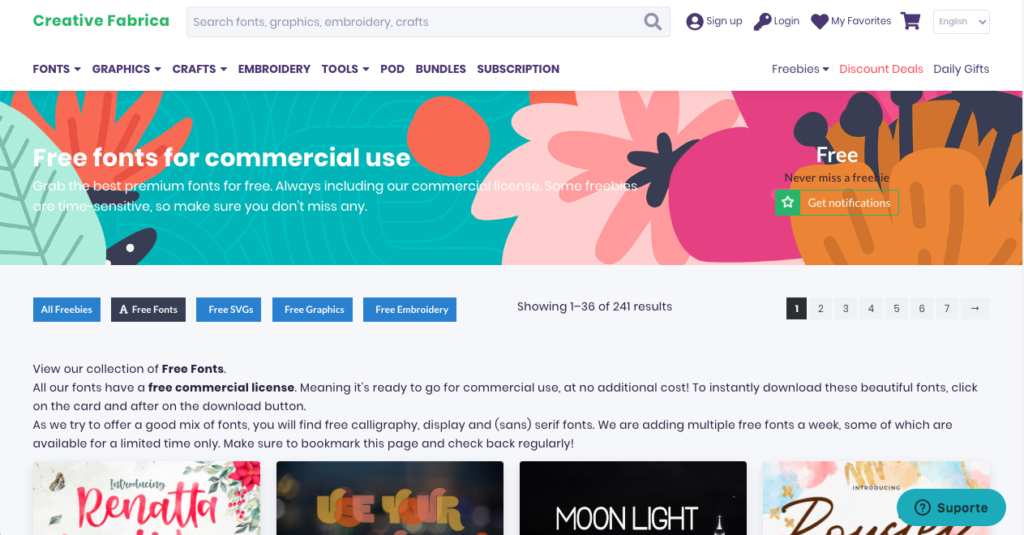Click the Login text link
This screenshot has width=1024, height=535.
coord(786,21)
